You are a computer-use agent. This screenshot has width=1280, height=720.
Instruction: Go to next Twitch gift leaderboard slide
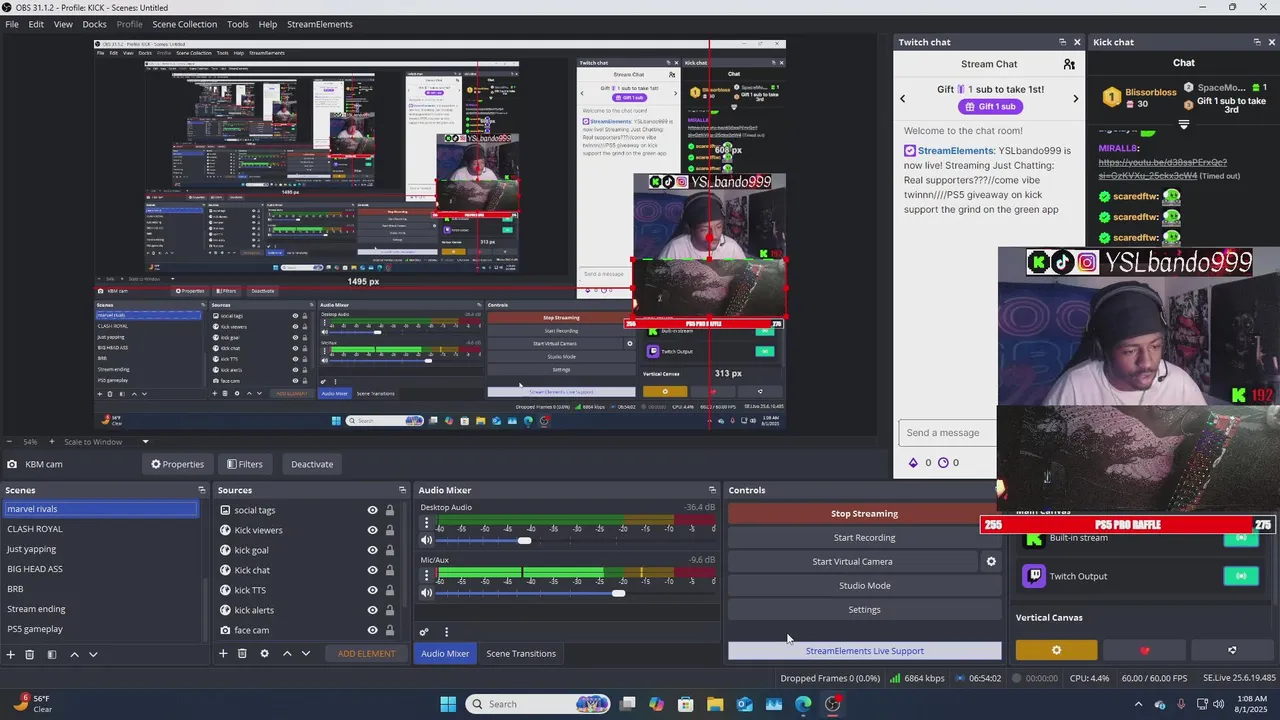(x=1076, y=98)
